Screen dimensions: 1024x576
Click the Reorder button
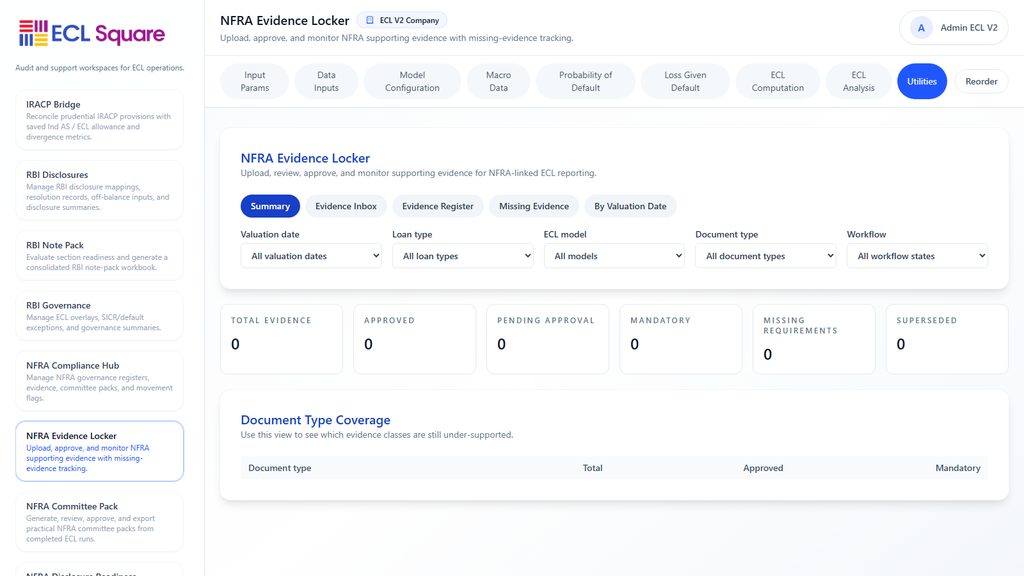(981, 82)
